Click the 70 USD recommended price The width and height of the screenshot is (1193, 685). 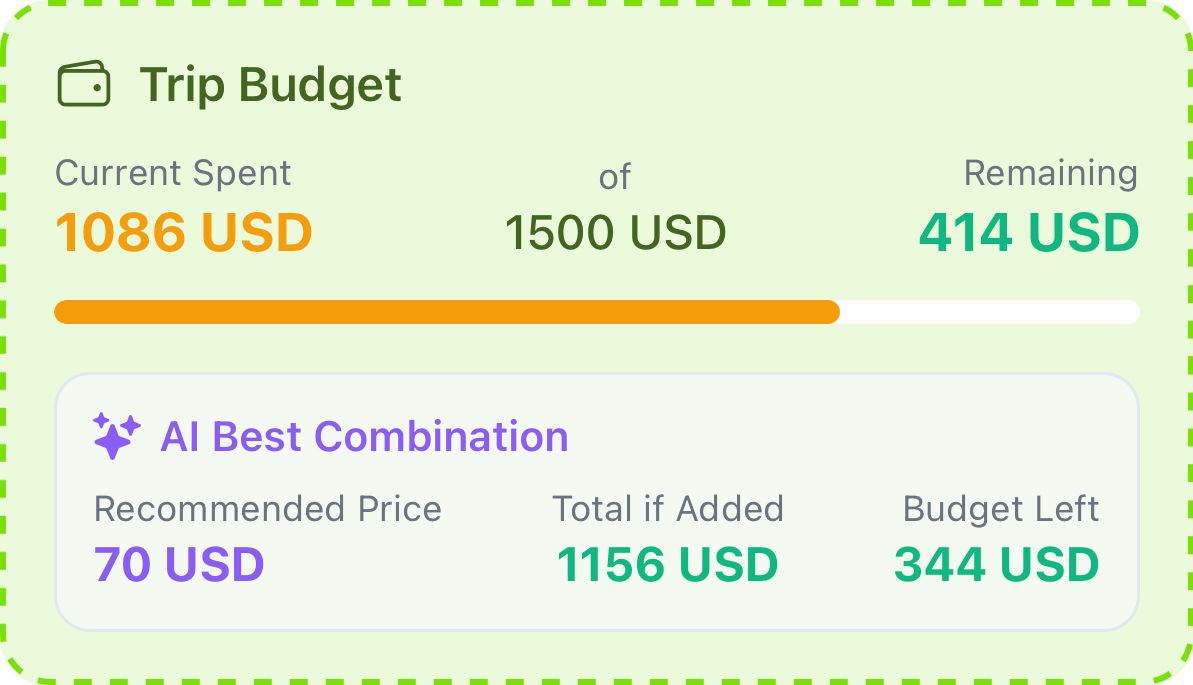pyautogui.click(x=179, y=564)
